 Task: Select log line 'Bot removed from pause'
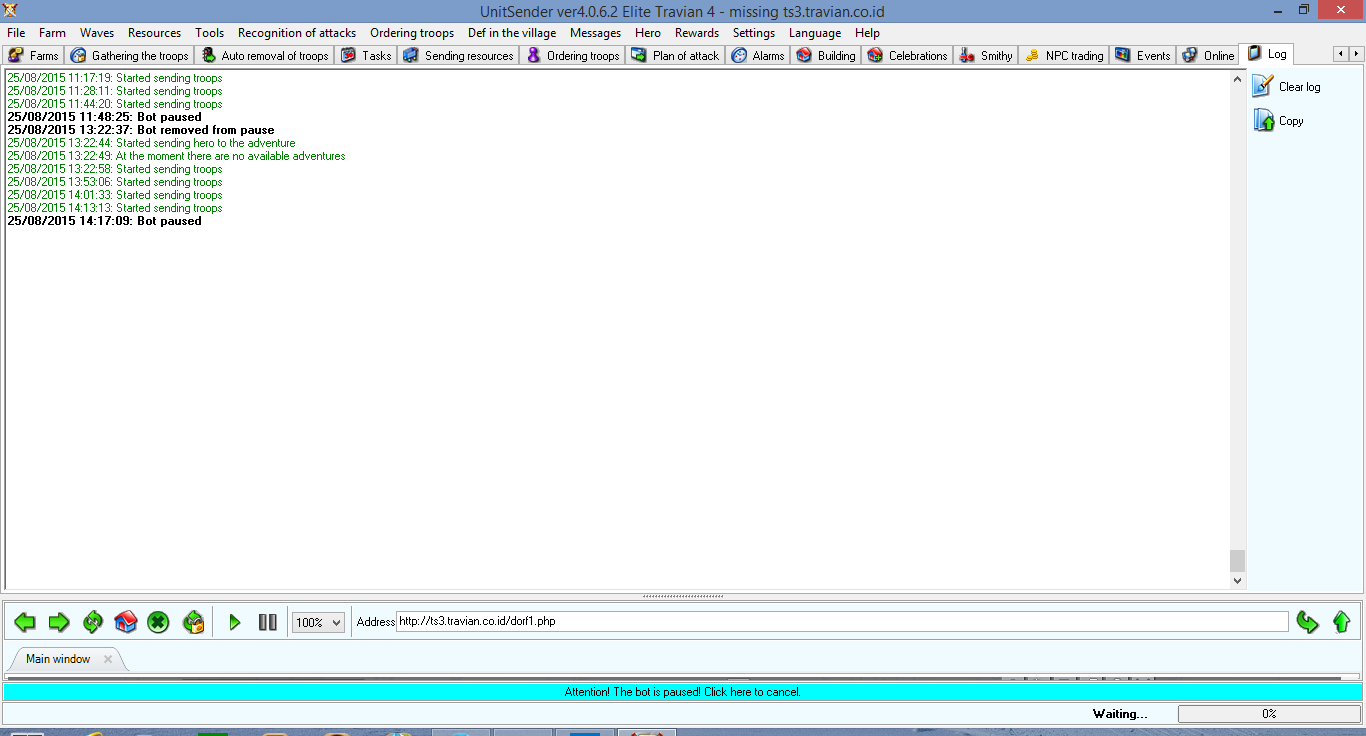click(x=140, y=130)
